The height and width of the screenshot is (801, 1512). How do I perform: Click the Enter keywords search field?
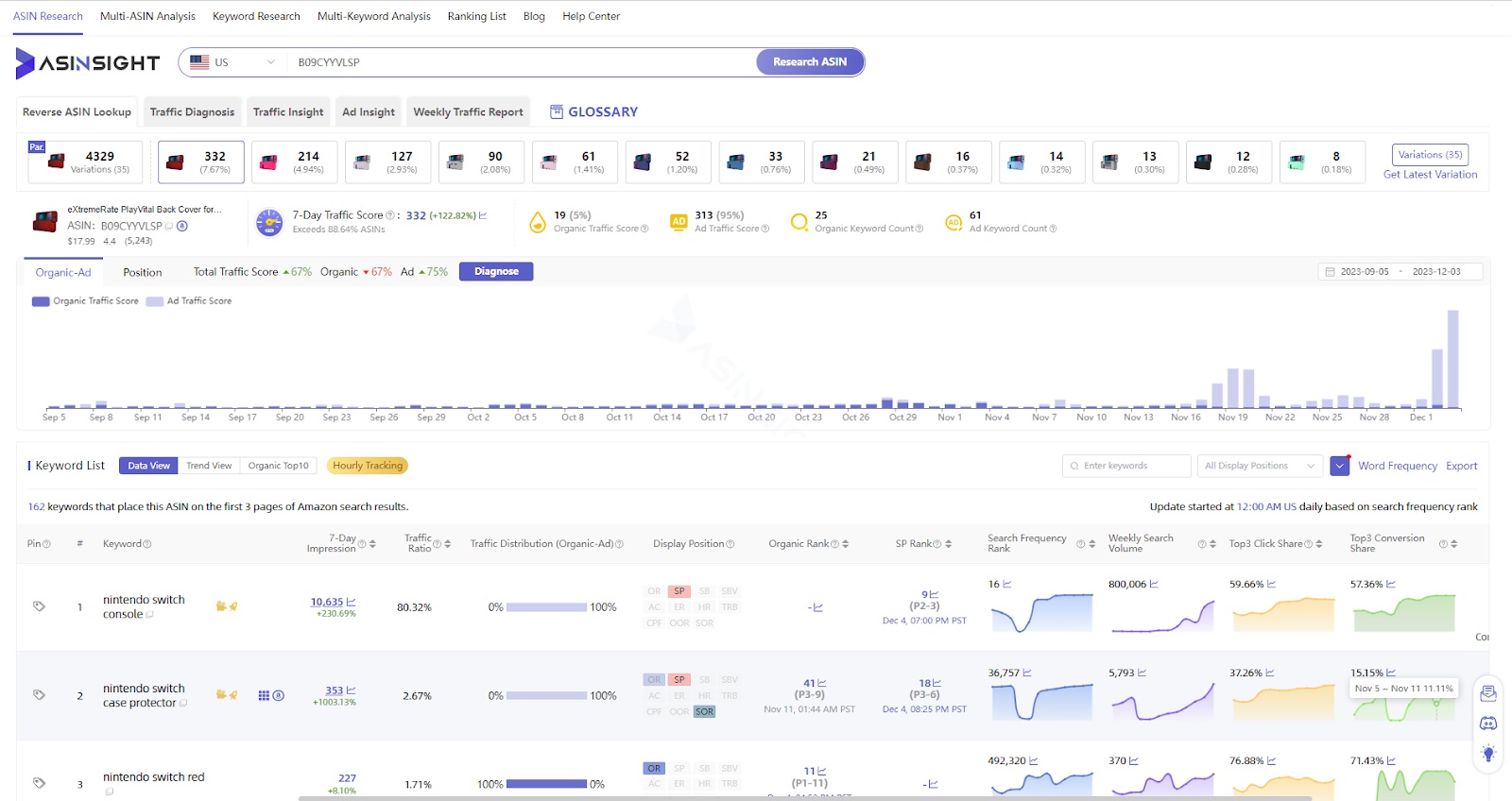coord(1126,466)
